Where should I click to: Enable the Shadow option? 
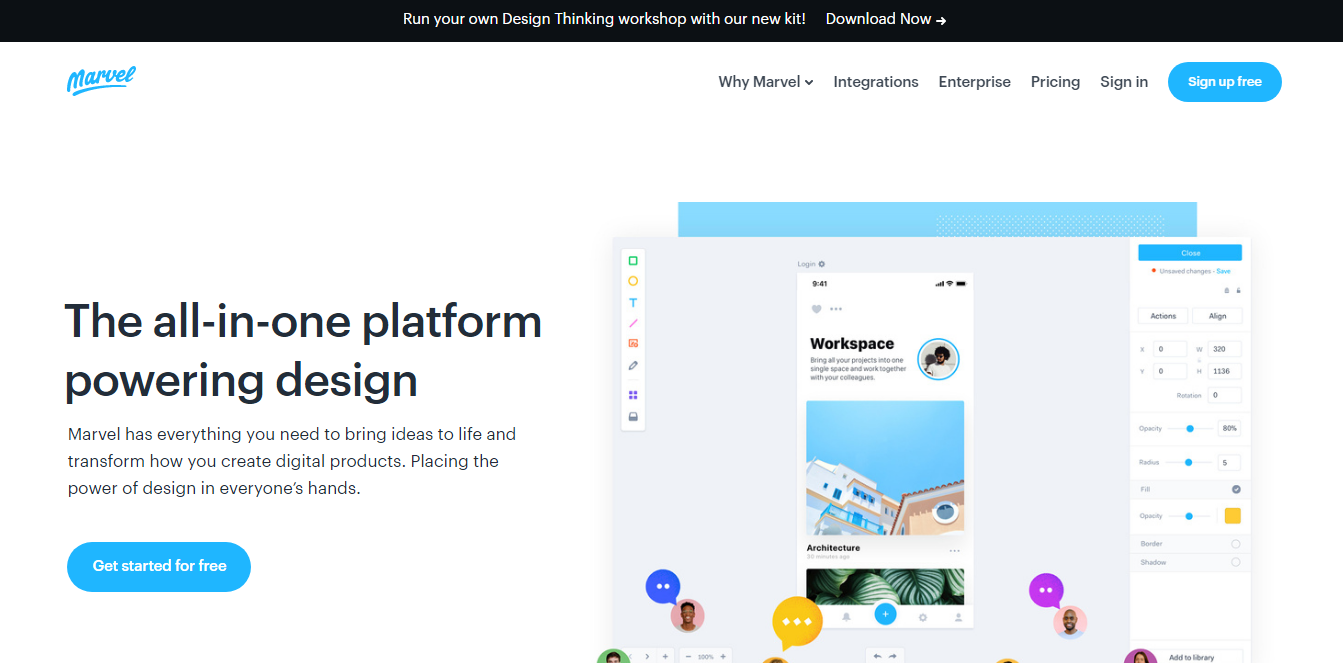click(x=1236, y=562)
